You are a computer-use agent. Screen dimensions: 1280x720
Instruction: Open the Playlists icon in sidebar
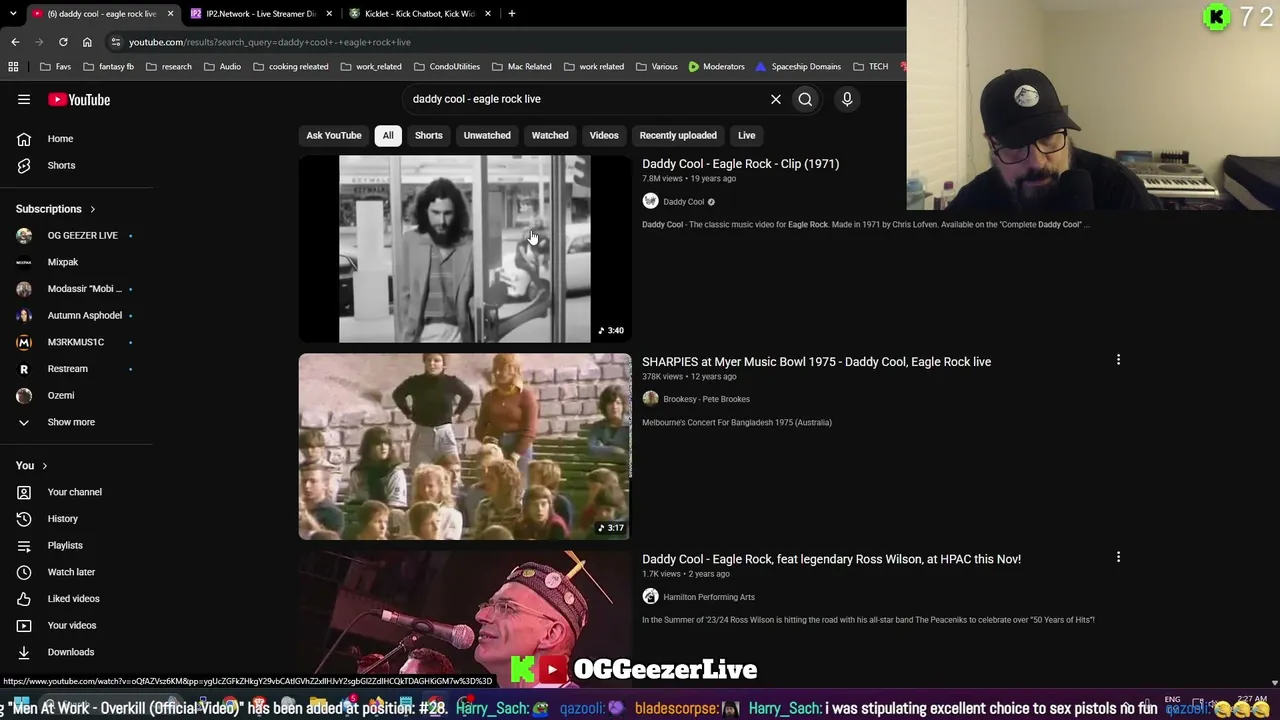pyautogui.click(x=24, y=545)
